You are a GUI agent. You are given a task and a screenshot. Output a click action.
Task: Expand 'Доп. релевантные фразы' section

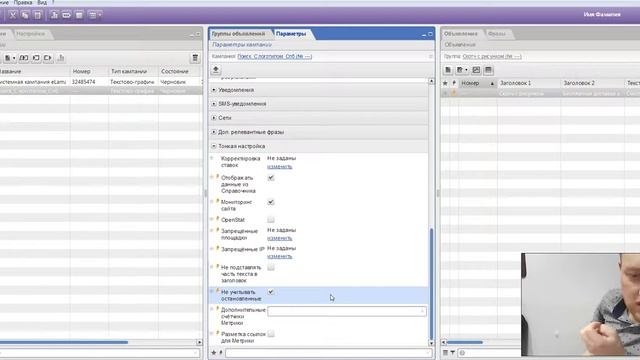[x=214, y=132]
